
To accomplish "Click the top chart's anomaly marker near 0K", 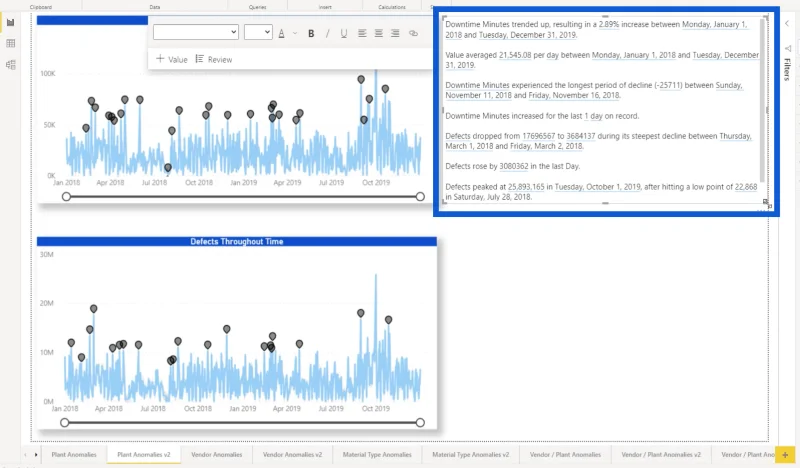I will coord(168,167).
